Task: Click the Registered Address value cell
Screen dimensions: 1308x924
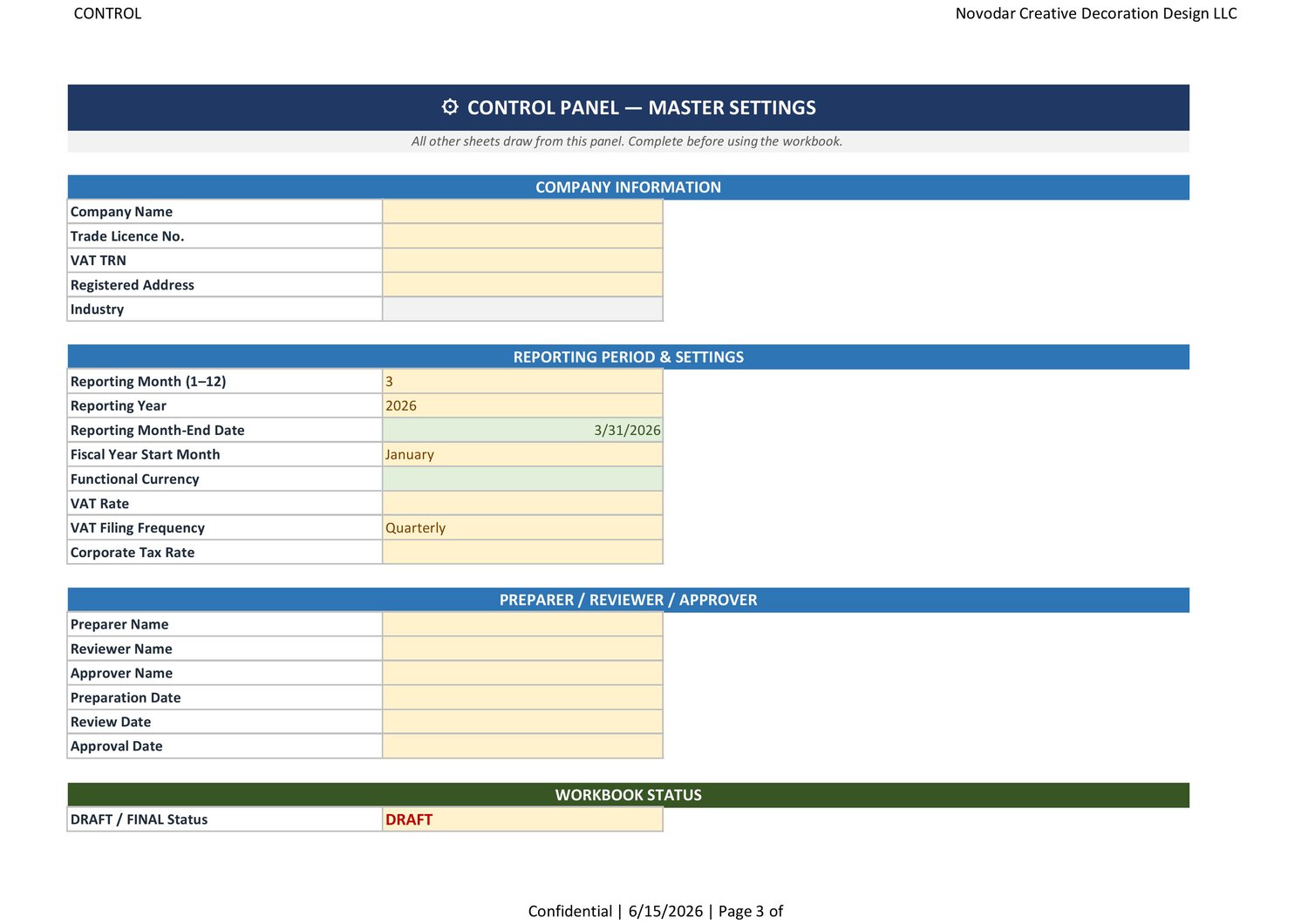Action: coord(522,285)
